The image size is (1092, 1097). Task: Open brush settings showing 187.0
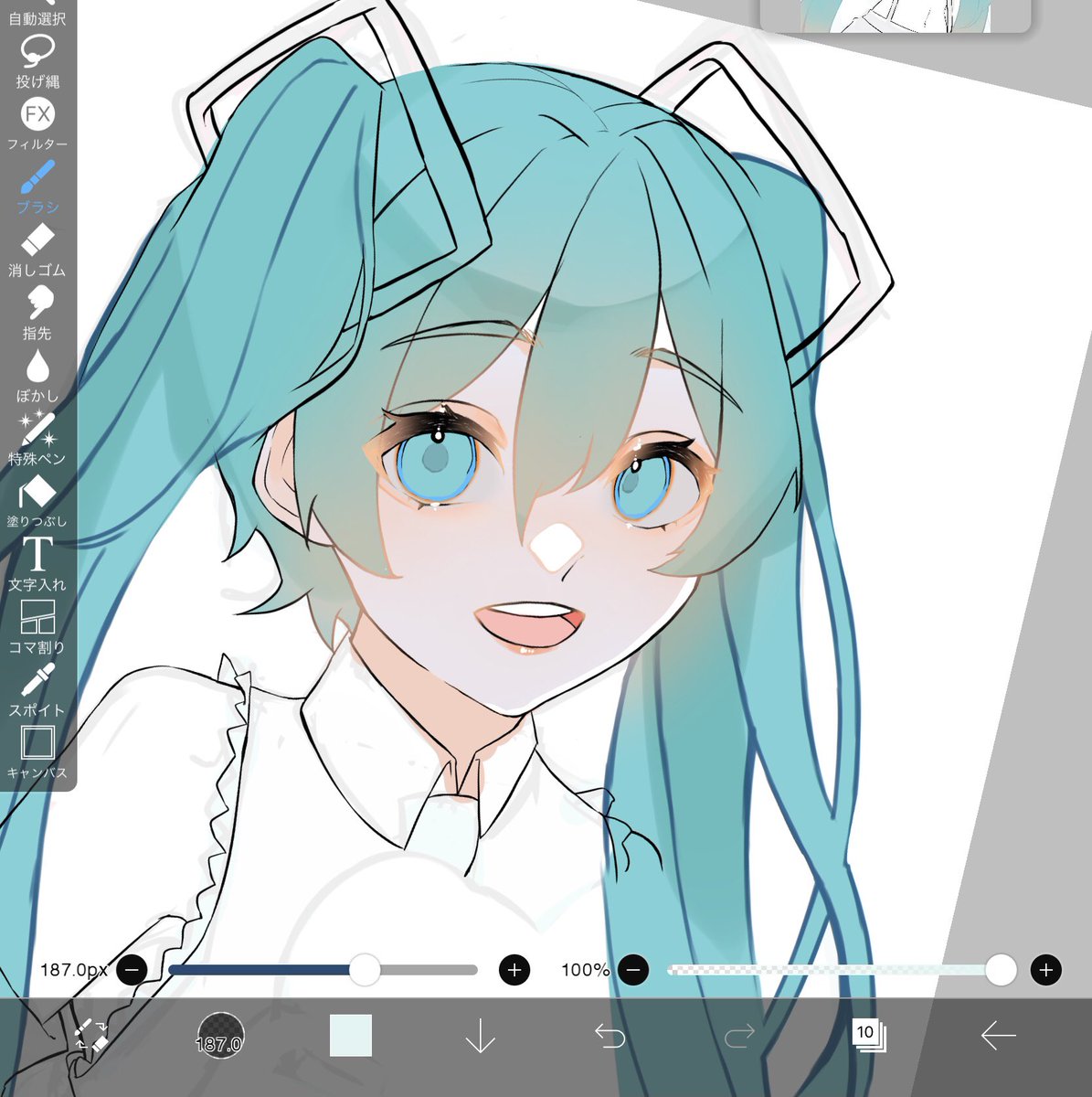pos(220,1037)
